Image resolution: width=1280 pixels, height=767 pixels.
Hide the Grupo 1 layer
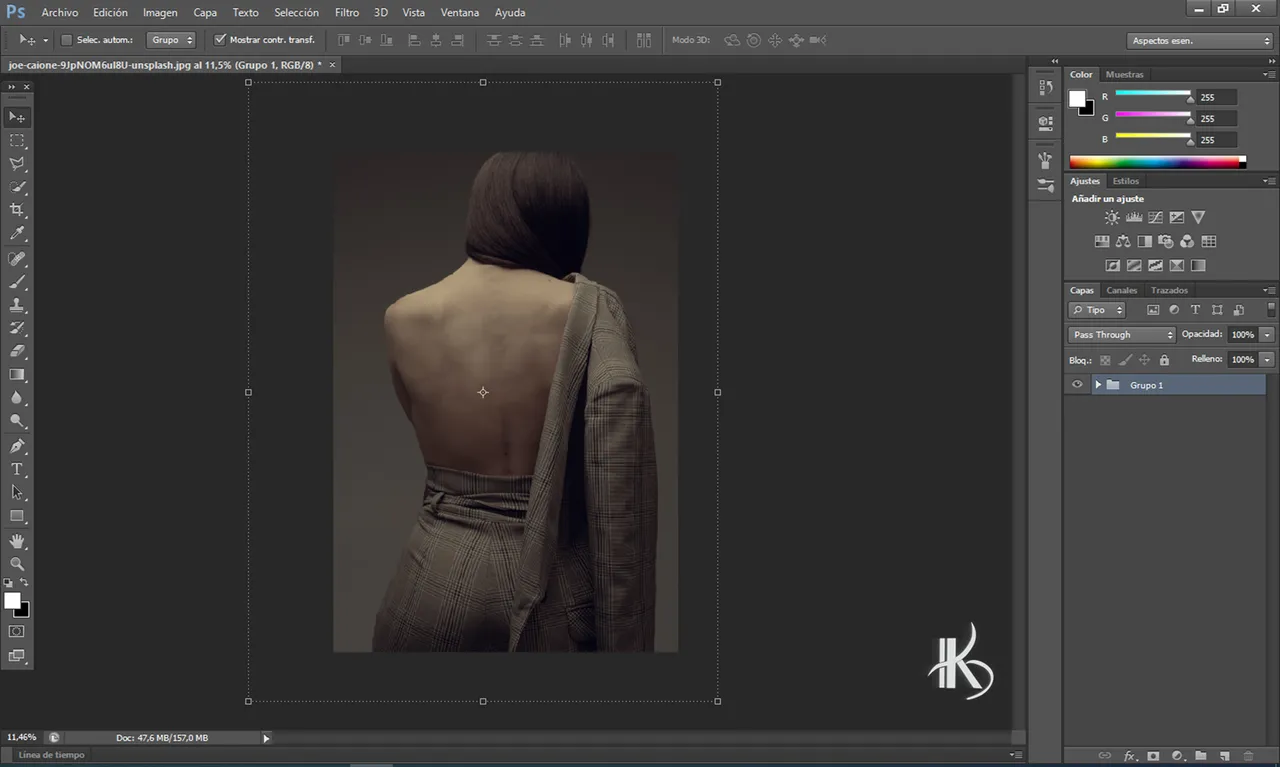(x=1077, y=385)
